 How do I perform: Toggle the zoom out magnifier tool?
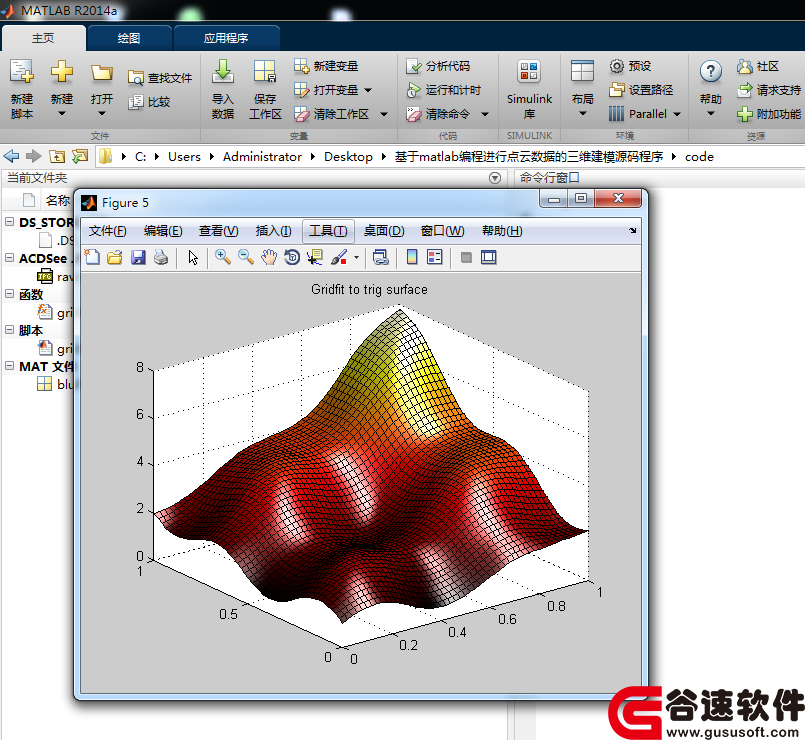click(x=246, y=257)
